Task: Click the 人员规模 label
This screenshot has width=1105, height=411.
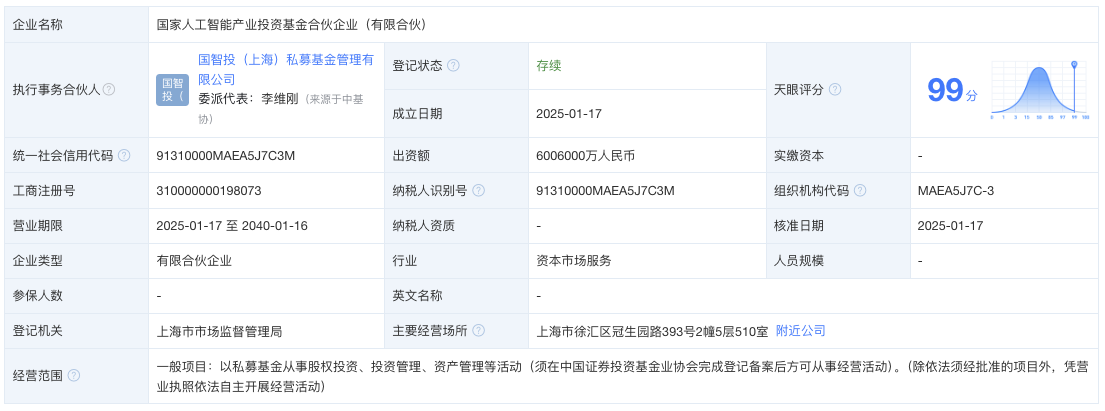Action: pos(798,261)
